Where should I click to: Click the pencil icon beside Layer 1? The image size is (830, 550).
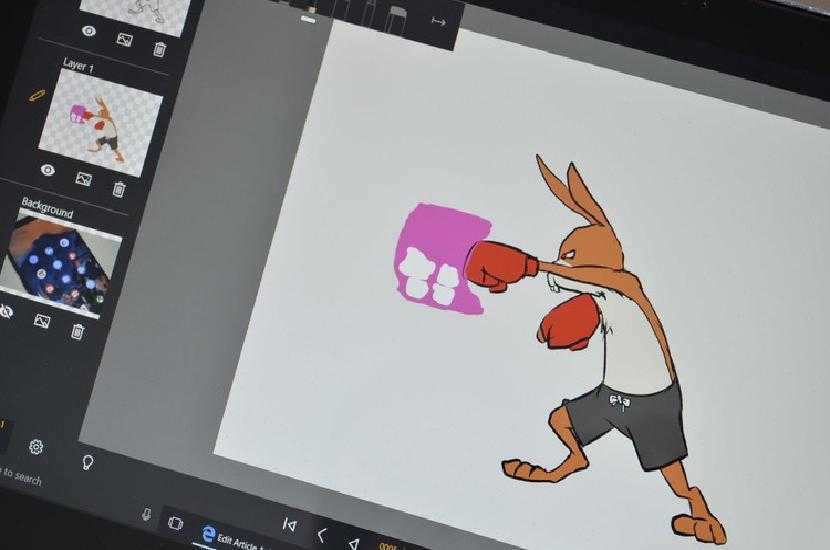coord(37,96)
